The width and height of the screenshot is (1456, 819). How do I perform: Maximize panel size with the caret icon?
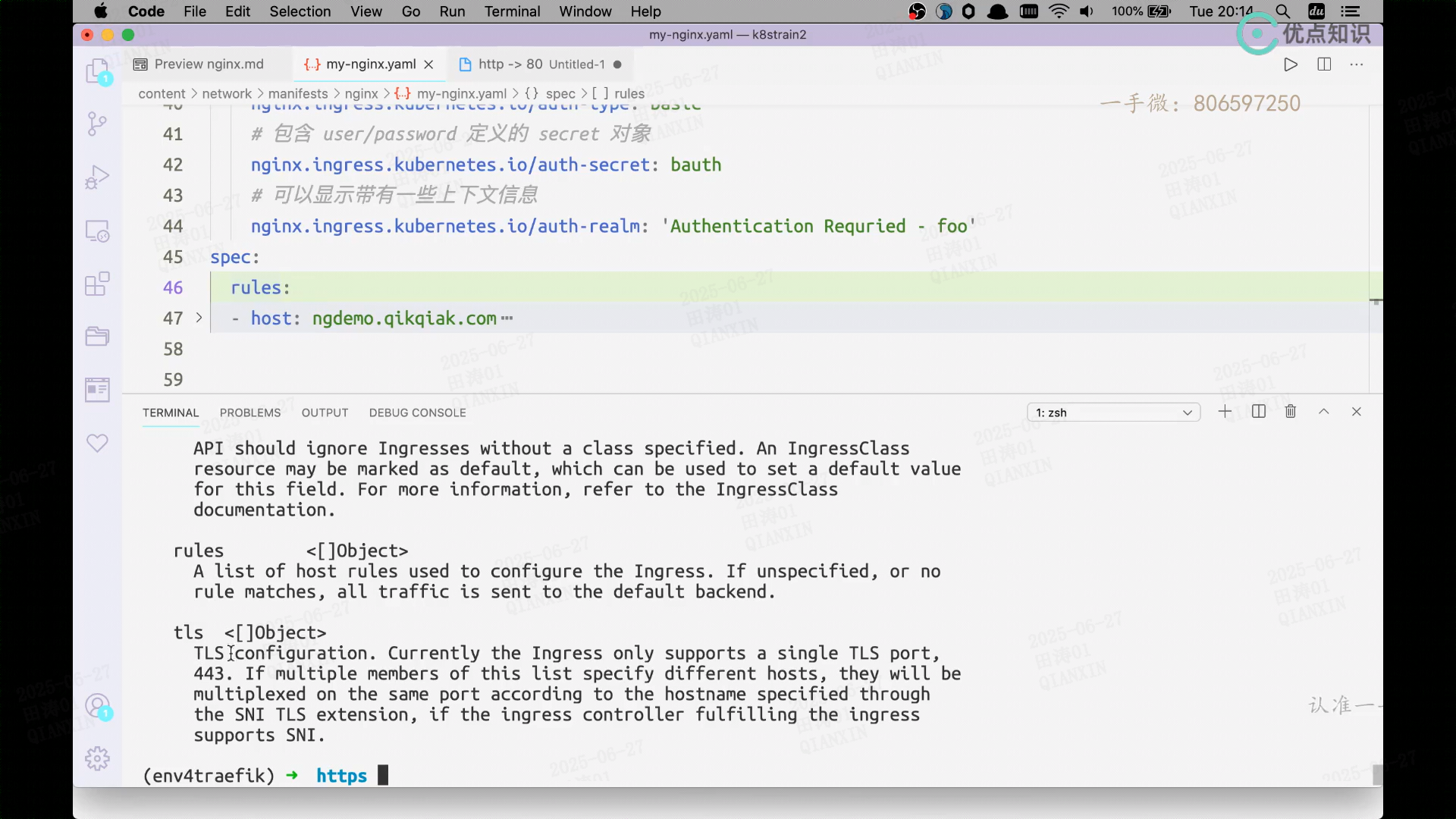tap(1324, 412)
